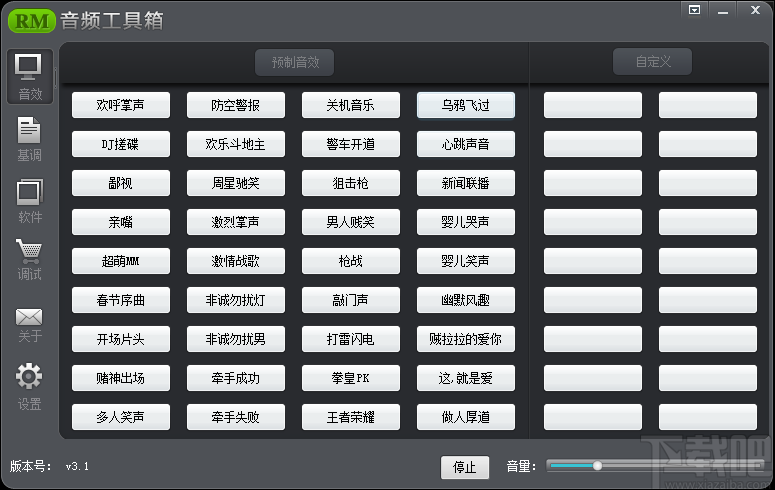
Task: Play the 亲嘴 sound effect
Action: pyautogui.click(x=121, y=222)
